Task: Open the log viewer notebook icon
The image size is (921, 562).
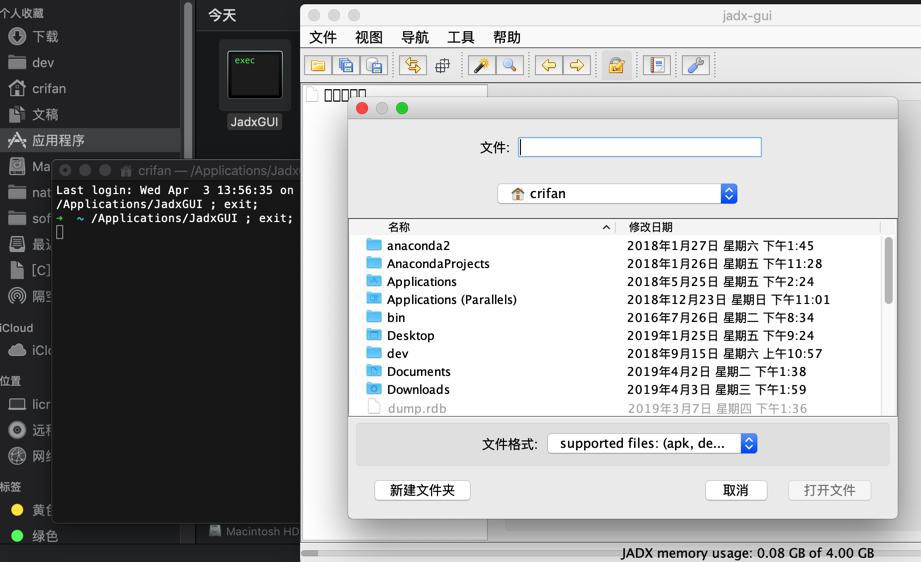Action: tap(657, 65)
